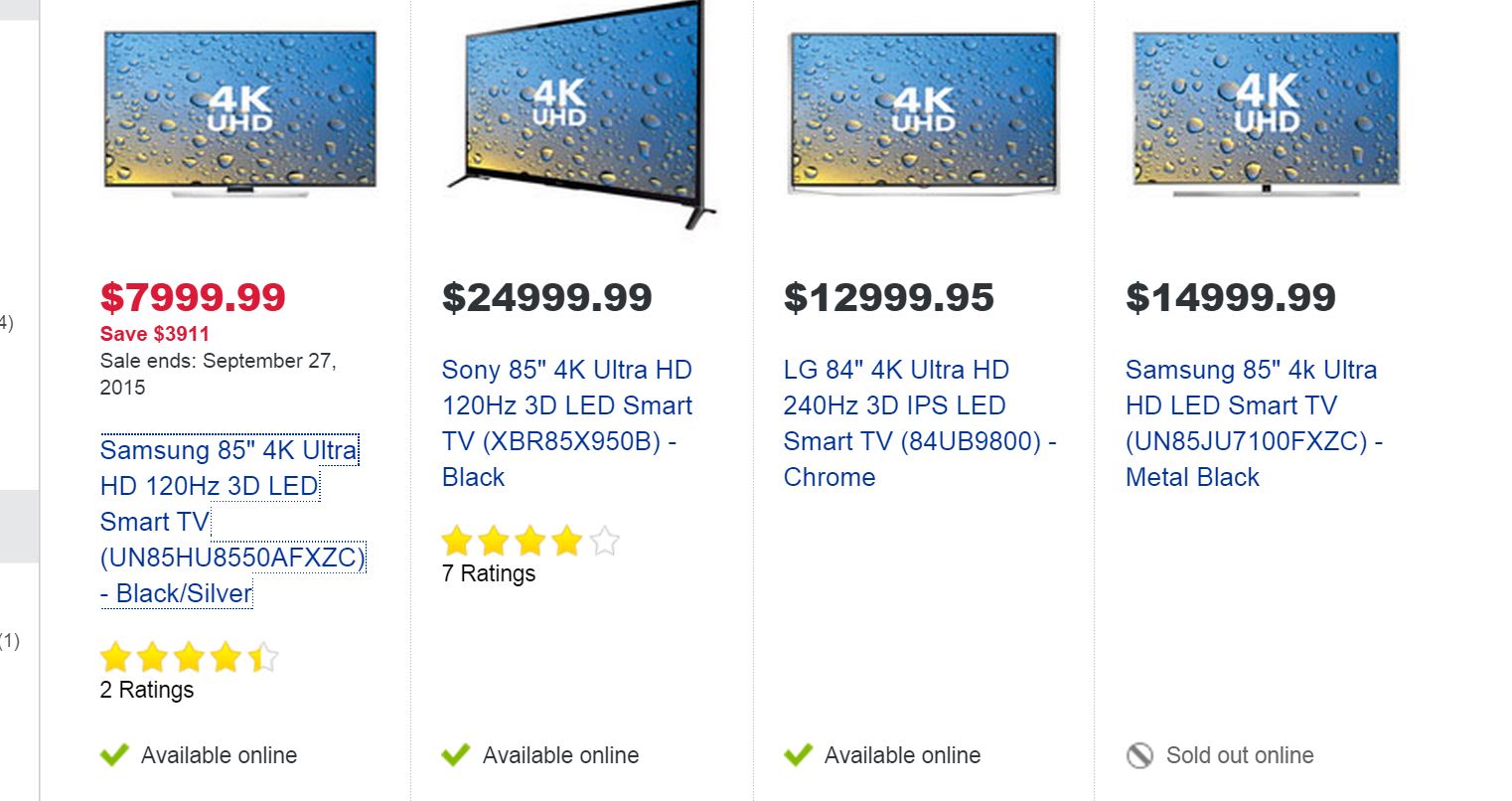This screenshot has width=1512, height=801.
Task: Click the four-star rating above 7 Ratings
Action: [530, 542]
